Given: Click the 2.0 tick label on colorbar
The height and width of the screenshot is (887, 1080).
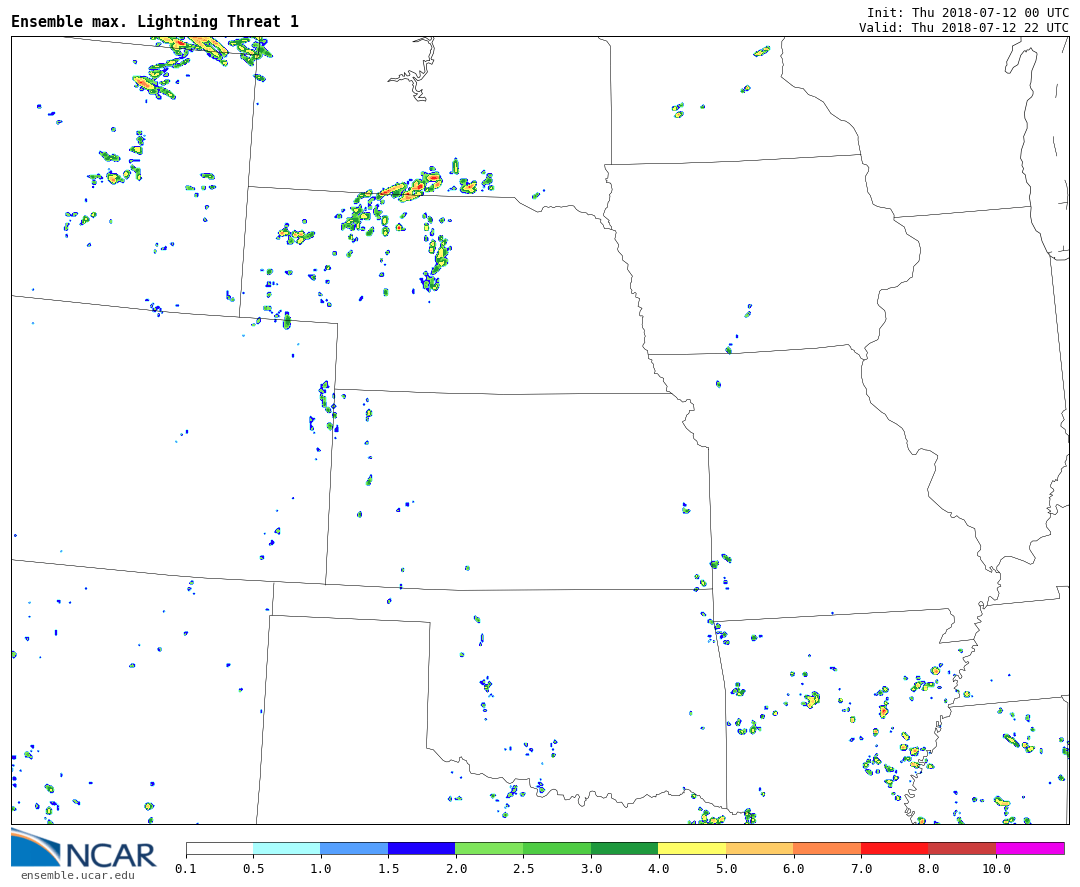Looking at the screenshot, I should (455, 869).
